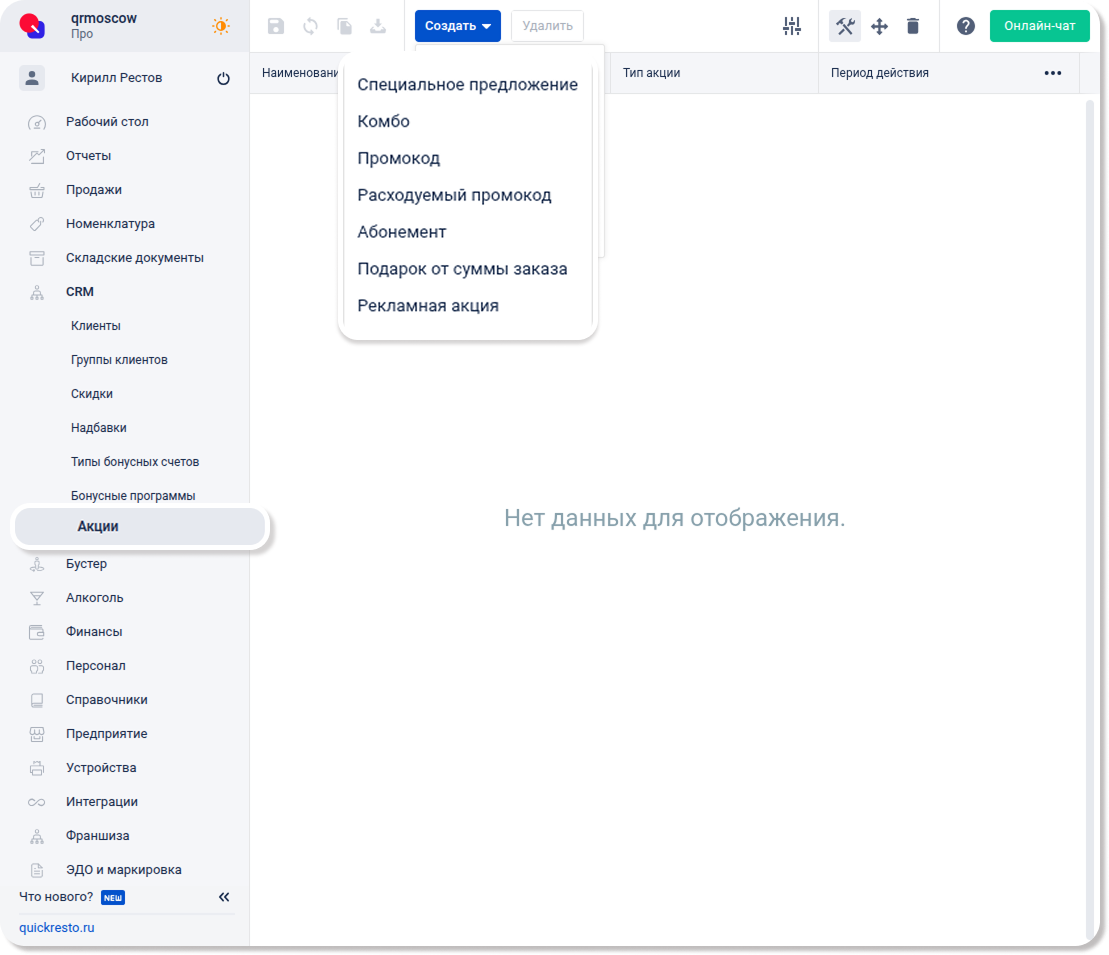Viewport: 1109px width, 955px height.
Task: Click the filter sliders icon
Action: coord(792,26)
